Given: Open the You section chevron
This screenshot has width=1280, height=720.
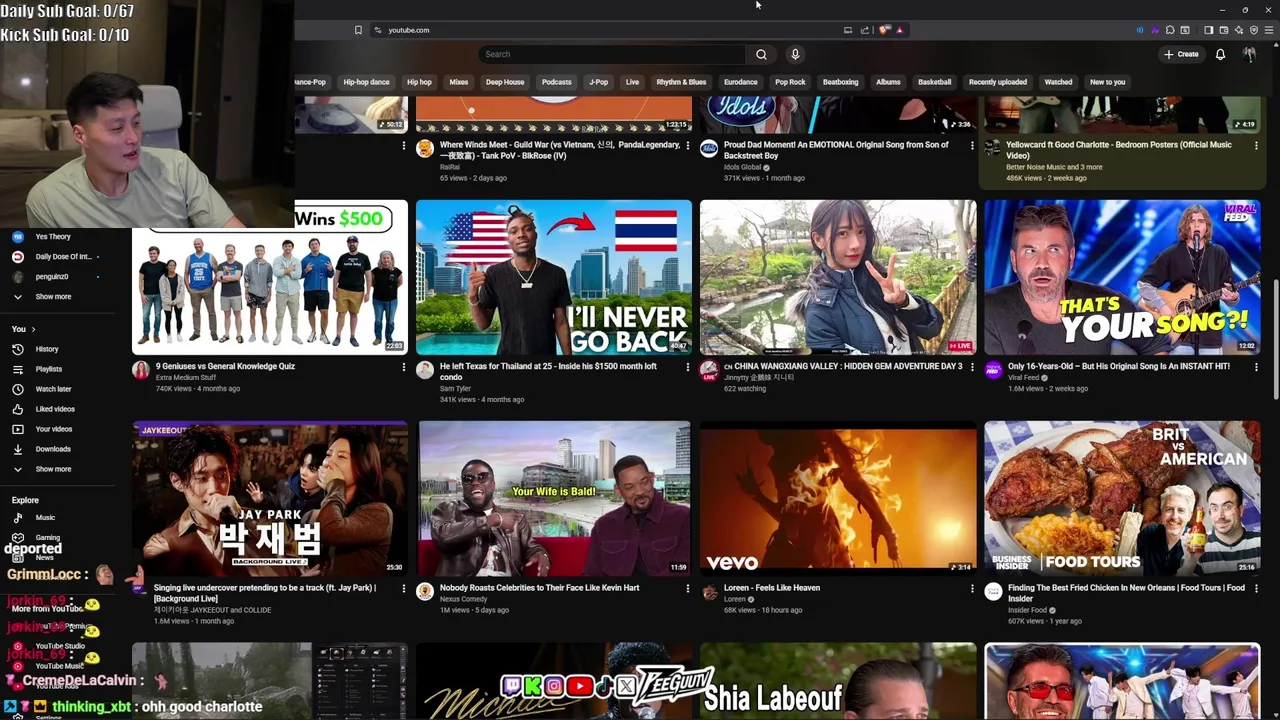Looking at the screenshot, I should (33, 329).
